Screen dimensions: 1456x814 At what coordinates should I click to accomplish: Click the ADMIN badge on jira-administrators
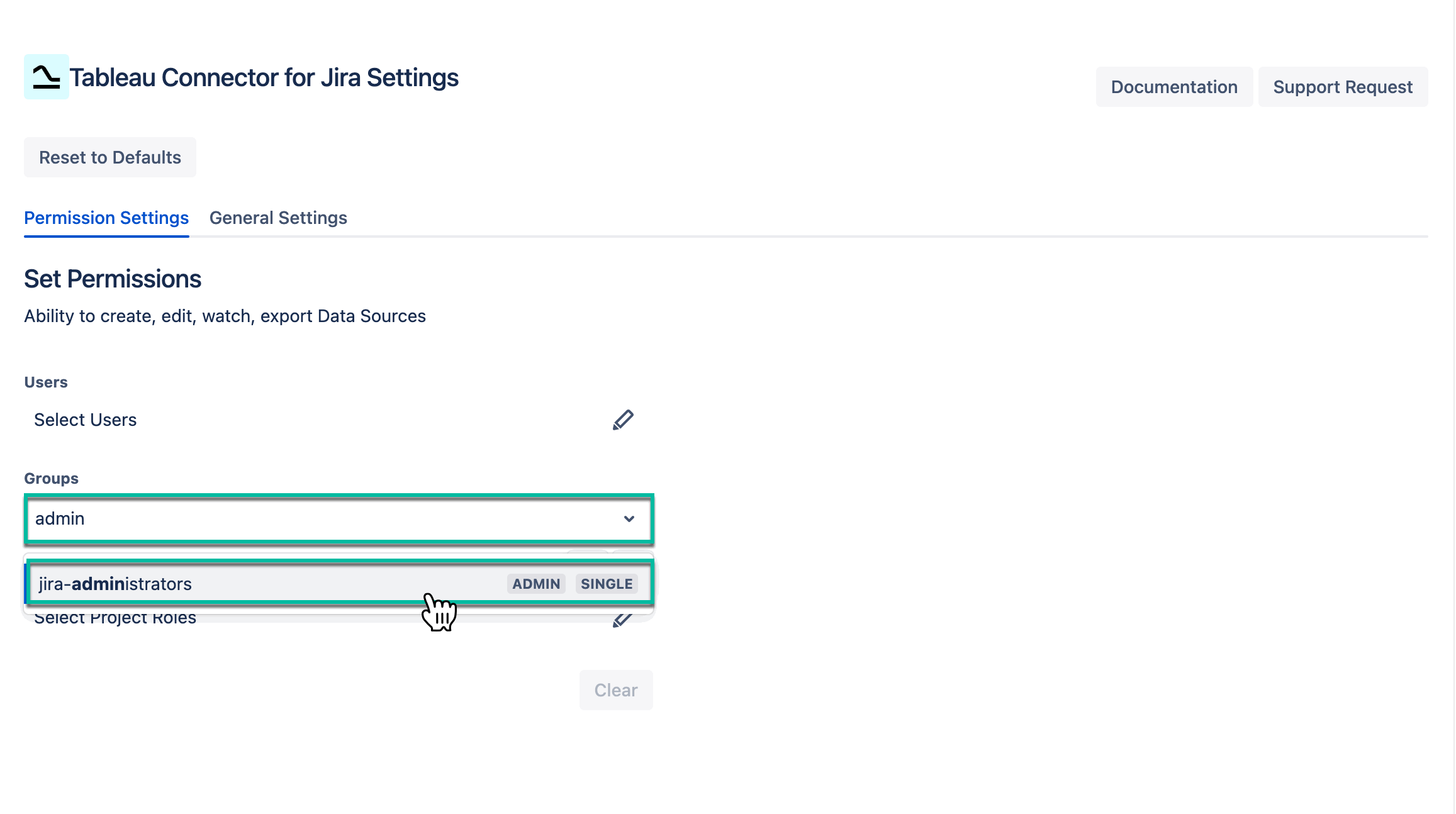pyautogui.click(x=535, y=583)
